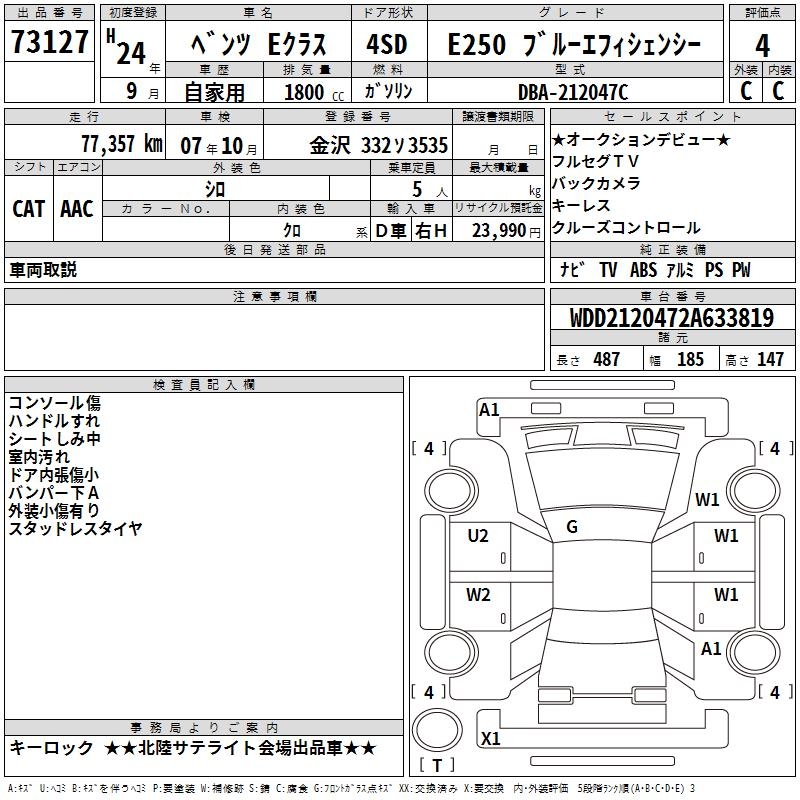The image size is (800, 800).
Task: Select the interior color クロ
Action: (x=292, y=230)
